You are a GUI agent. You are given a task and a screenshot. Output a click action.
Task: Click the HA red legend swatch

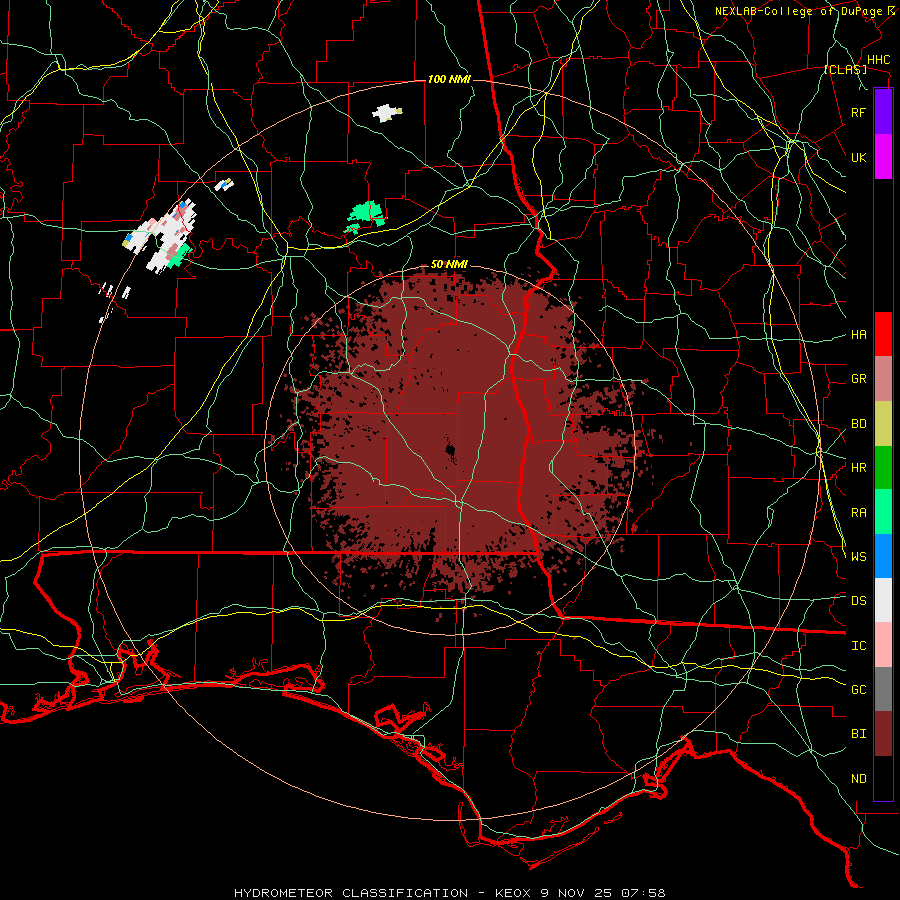883,334
